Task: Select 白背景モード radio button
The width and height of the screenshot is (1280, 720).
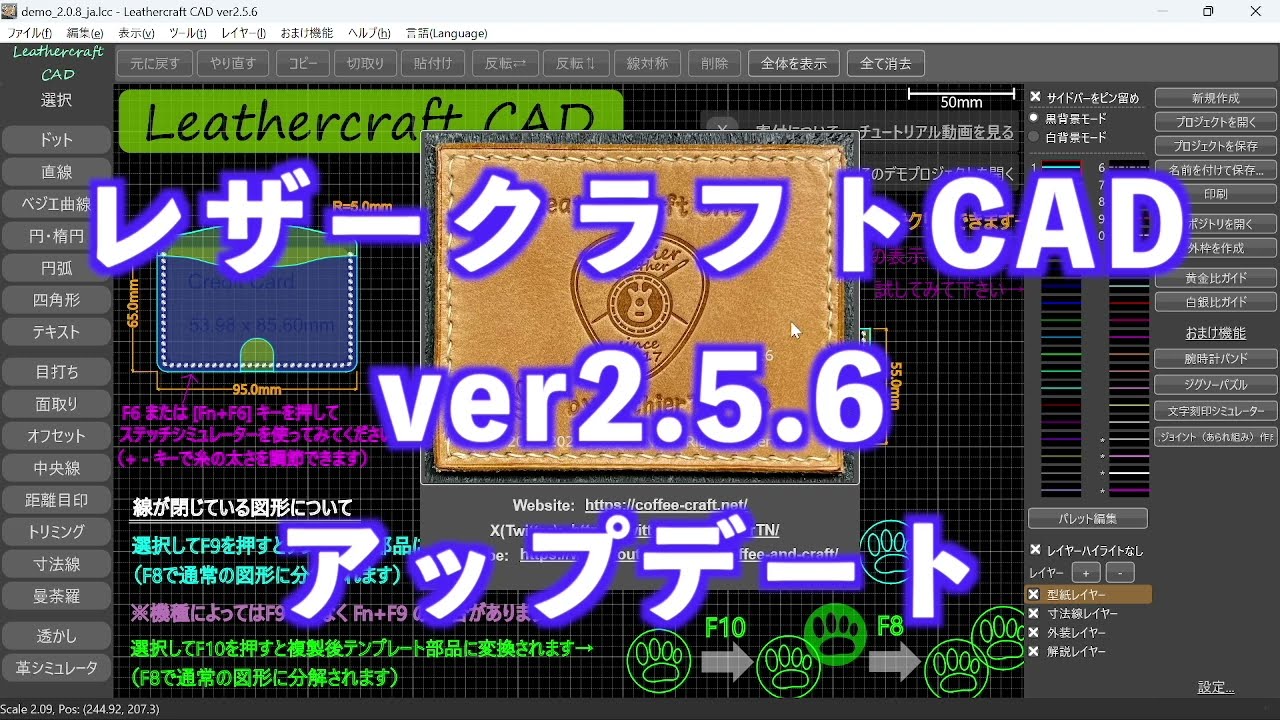Action: pos(1035,137)
